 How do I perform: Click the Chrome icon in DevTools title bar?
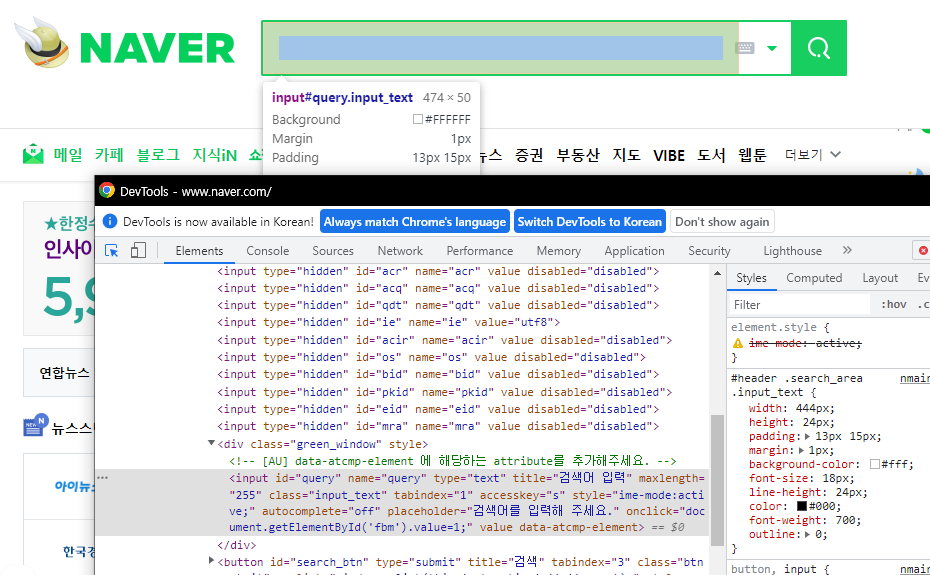pos(107,190)
